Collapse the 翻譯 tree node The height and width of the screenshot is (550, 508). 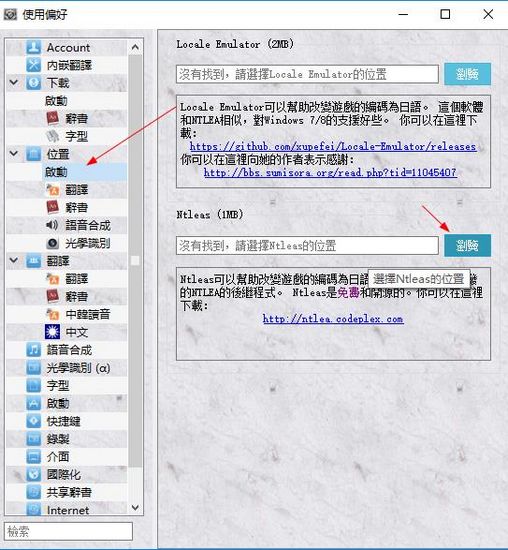click(14, 261)
